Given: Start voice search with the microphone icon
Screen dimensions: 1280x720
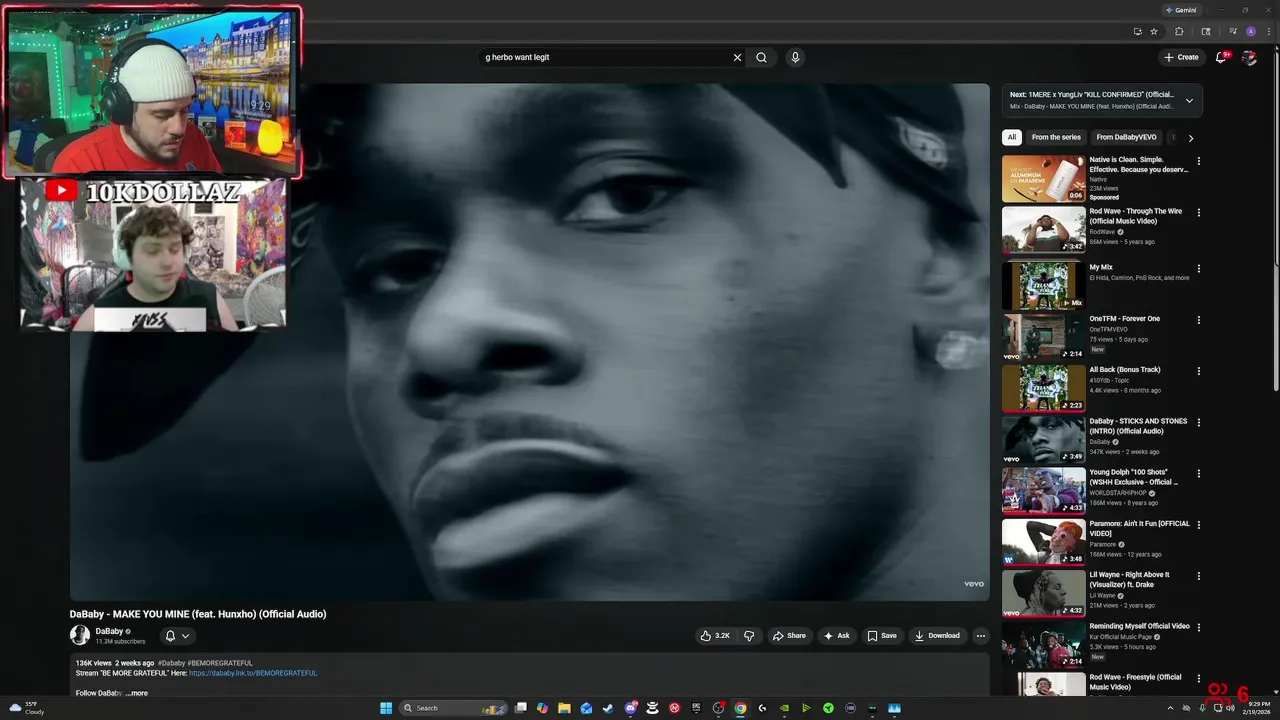Looking at the screenshot, I should 795,58.
